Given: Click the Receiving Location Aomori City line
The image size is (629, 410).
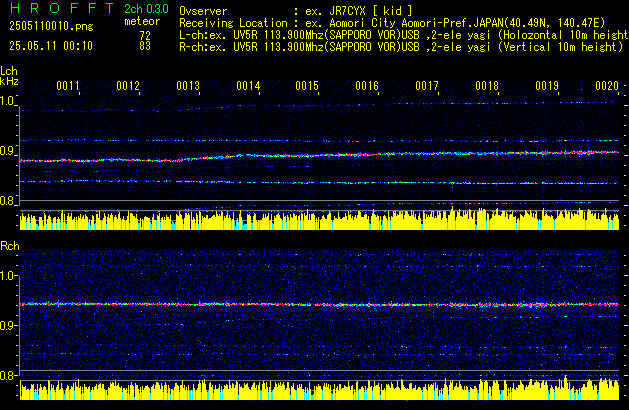Looking at the screenshot, I should pyautogui.click(x=392, y=23).
